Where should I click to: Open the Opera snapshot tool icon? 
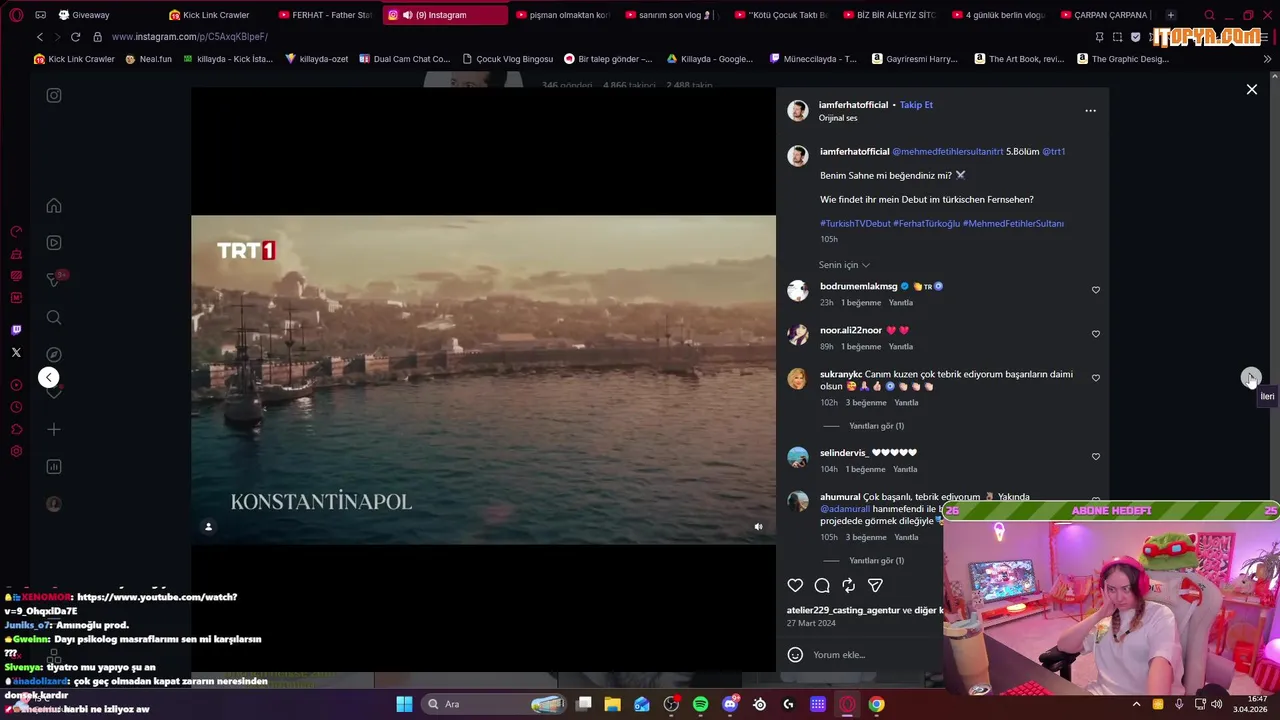[1117, 37]
